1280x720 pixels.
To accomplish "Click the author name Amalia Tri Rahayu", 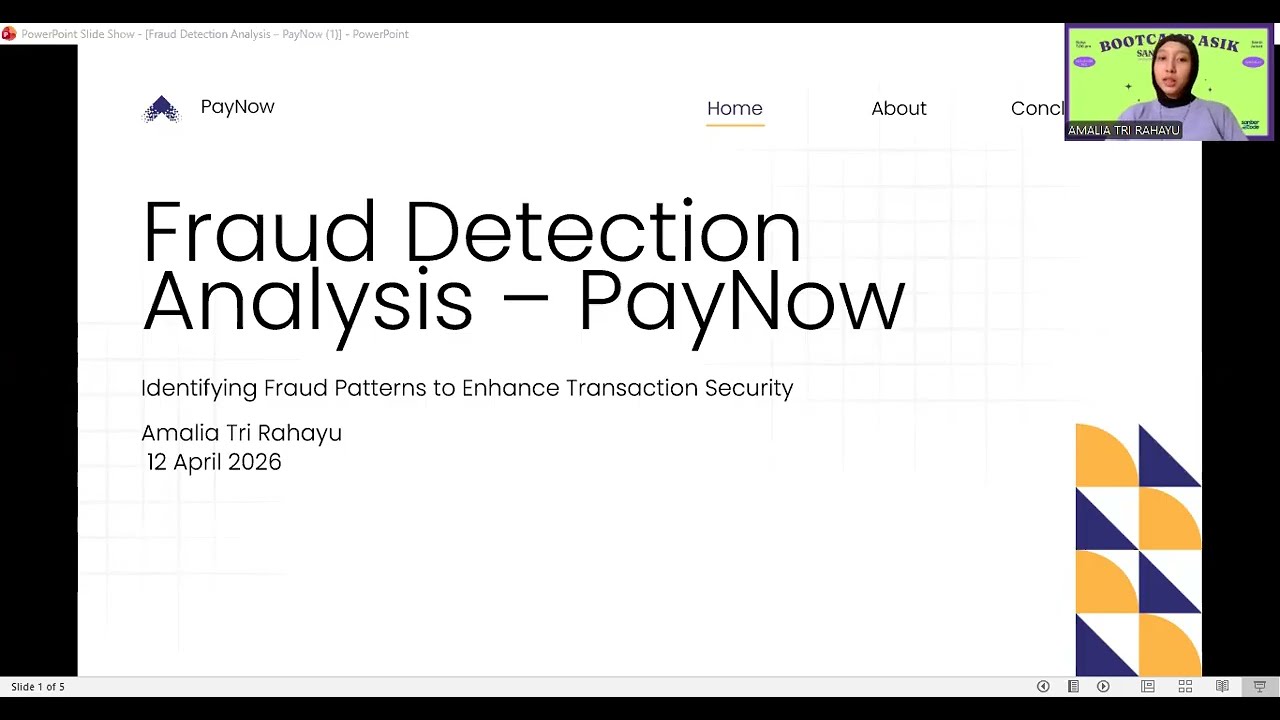I will click(241, 433).
